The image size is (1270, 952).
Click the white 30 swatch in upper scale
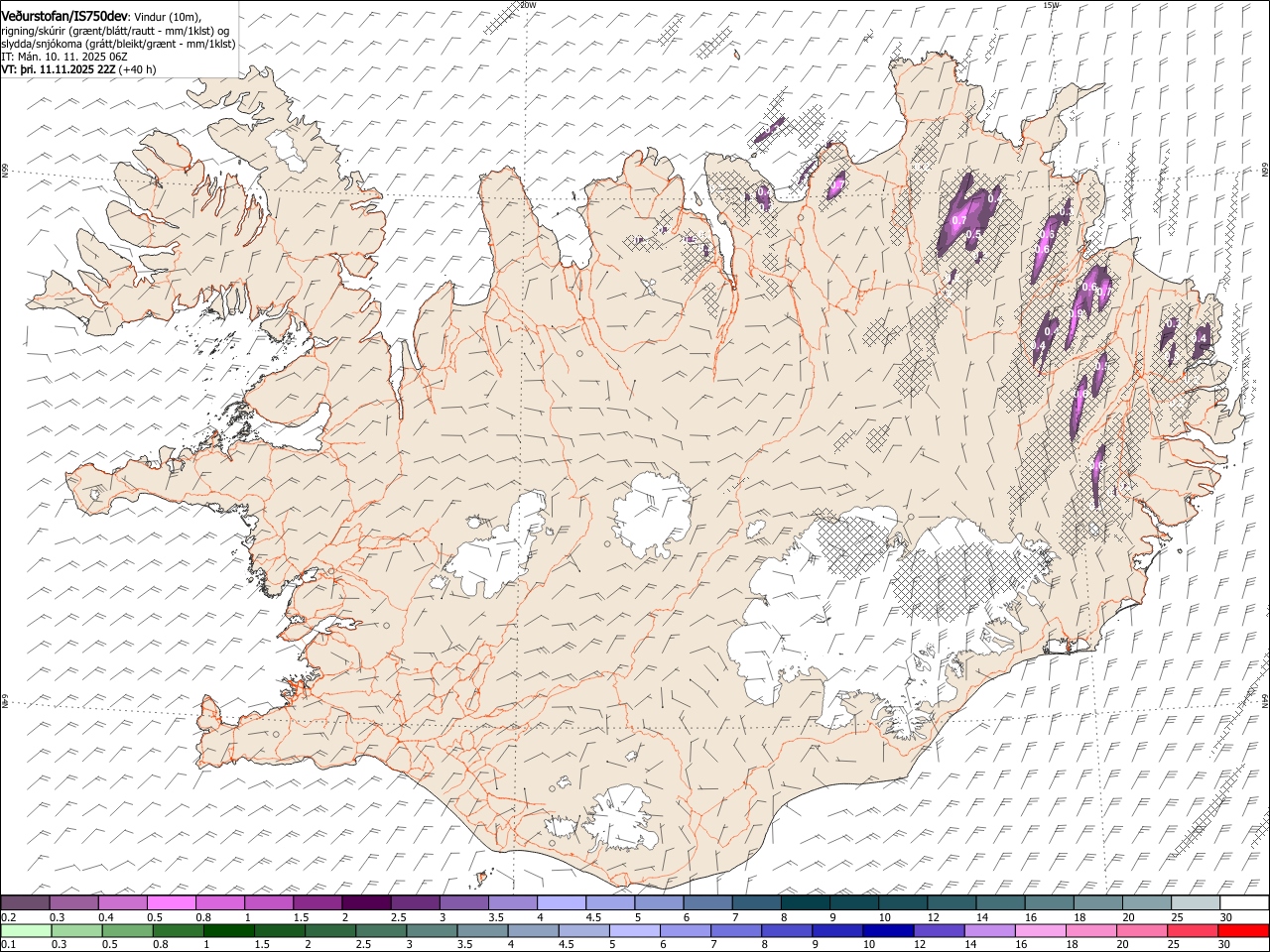pos(1244,903)
